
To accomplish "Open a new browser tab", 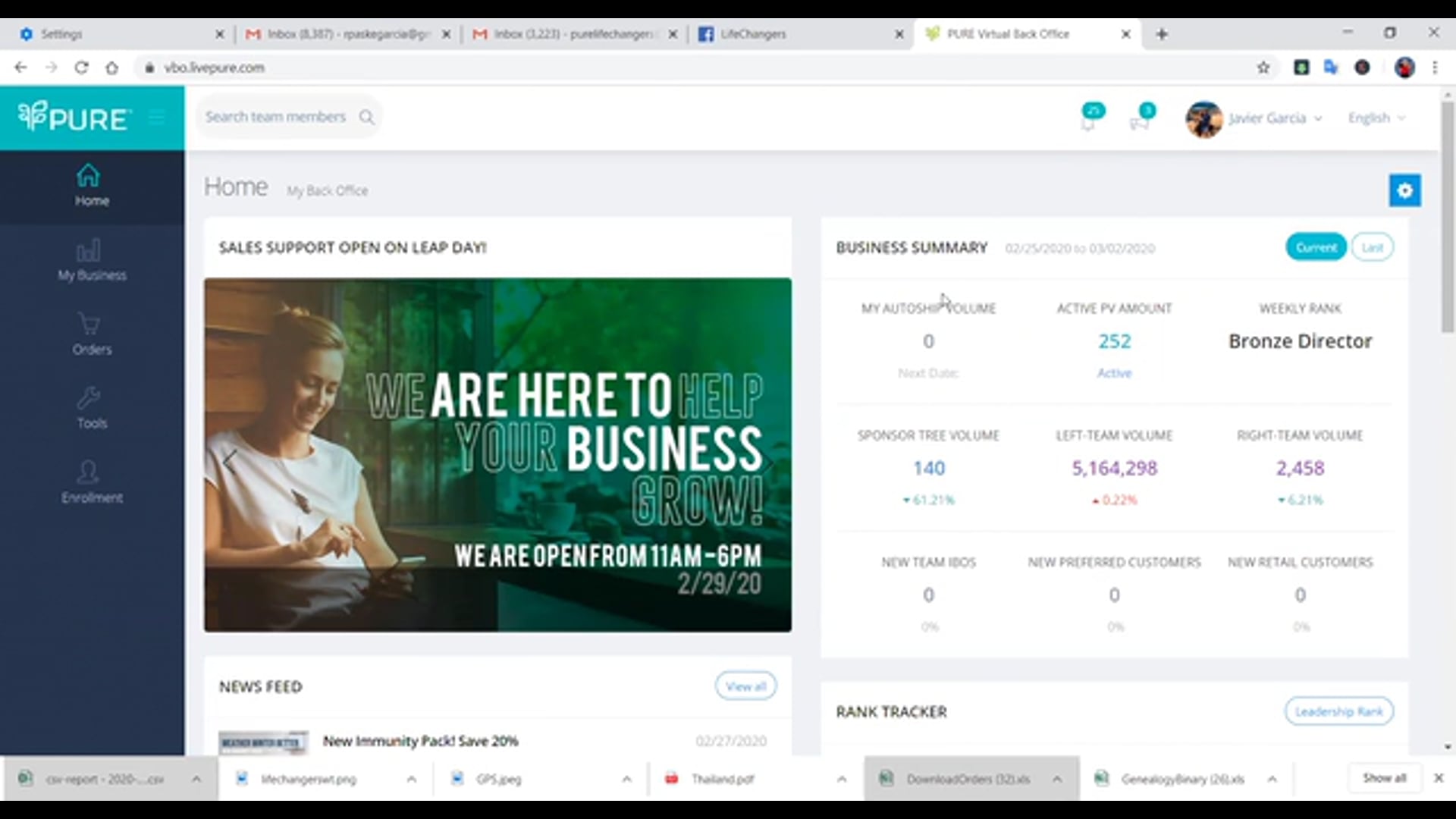I will [x=1162, y=34].
